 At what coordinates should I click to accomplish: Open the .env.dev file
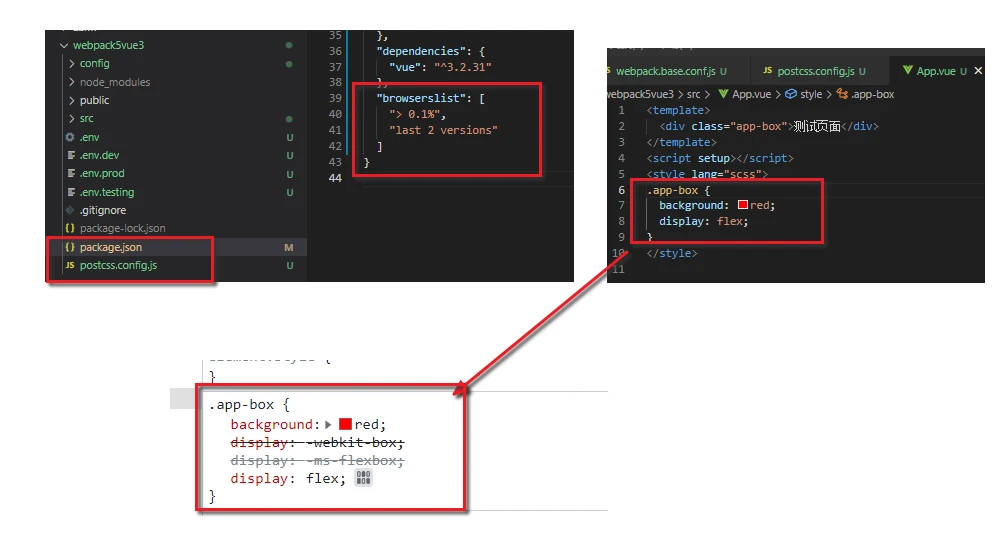pyautogui.click(x=99, y=155)
